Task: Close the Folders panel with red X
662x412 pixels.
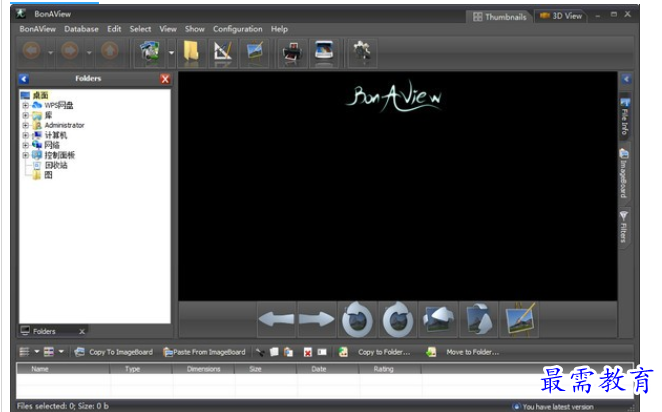Action: pos(165,79)
